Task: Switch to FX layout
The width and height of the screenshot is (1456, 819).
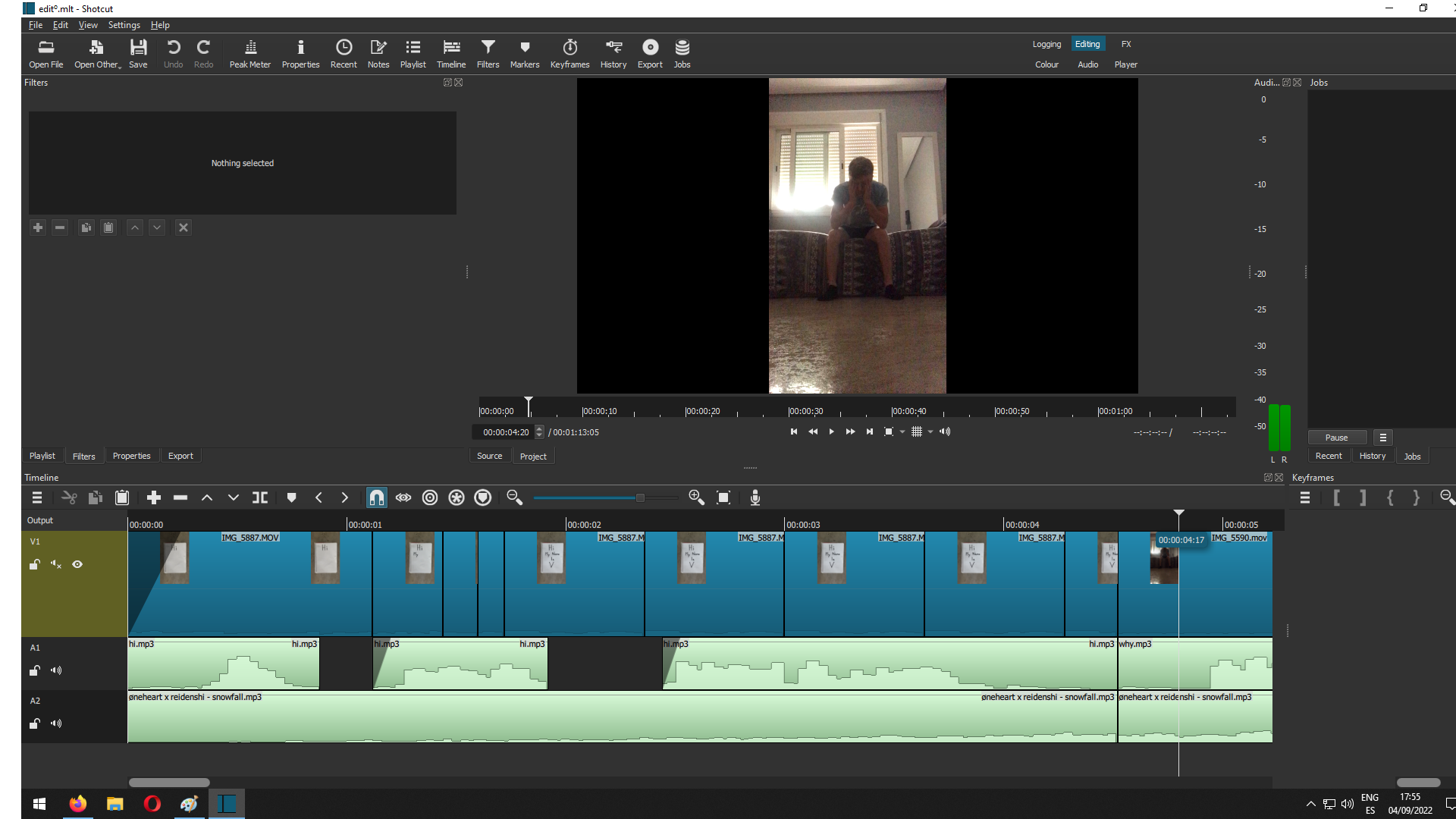Action: coord(1126,44)
